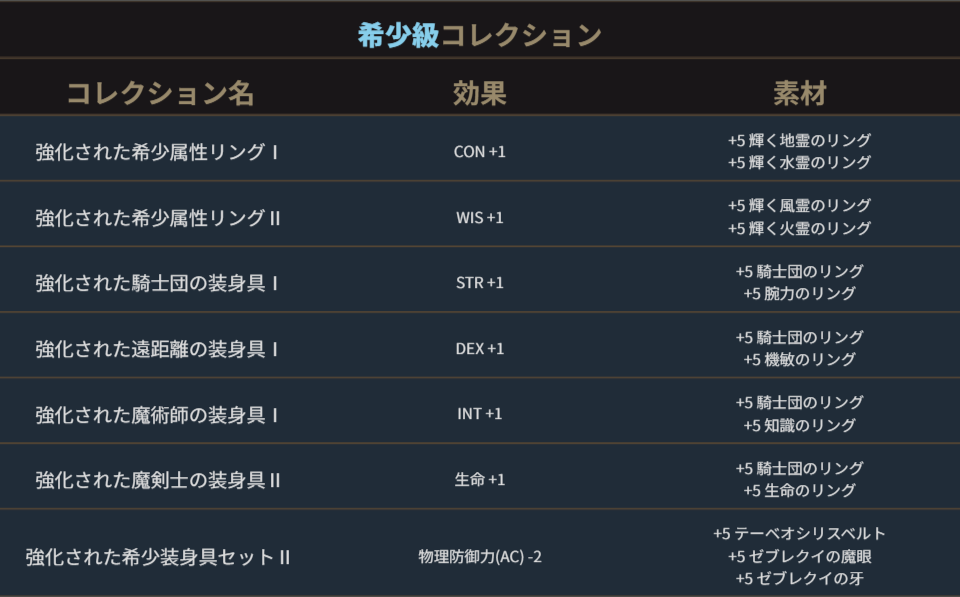Click material +5 腕力のリング

click(799, 294)
